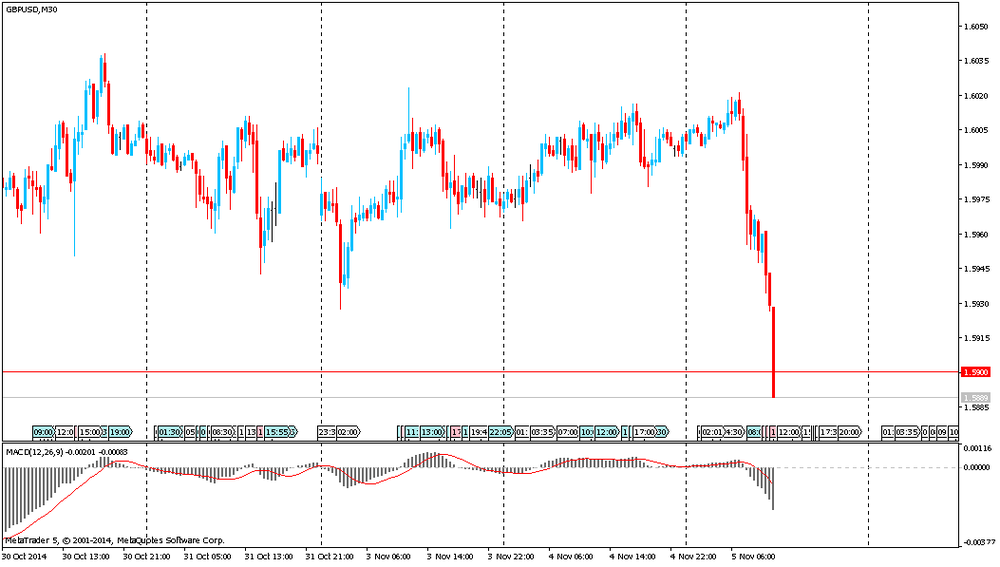
Task: Click the GBPUSD,M30 chart title
Action: tap(28, 8)
